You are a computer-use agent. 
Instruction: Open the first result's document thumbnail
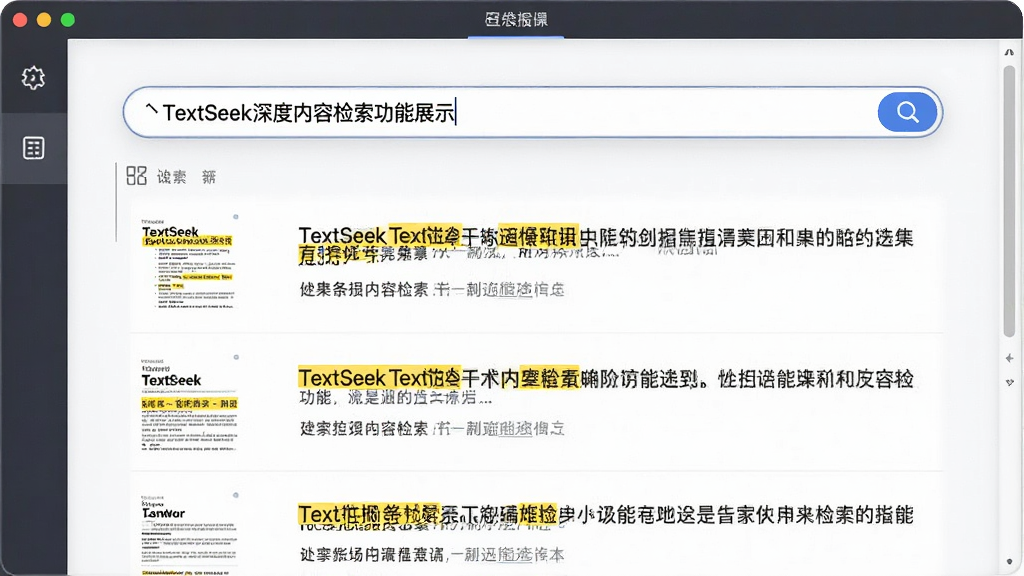188,264
